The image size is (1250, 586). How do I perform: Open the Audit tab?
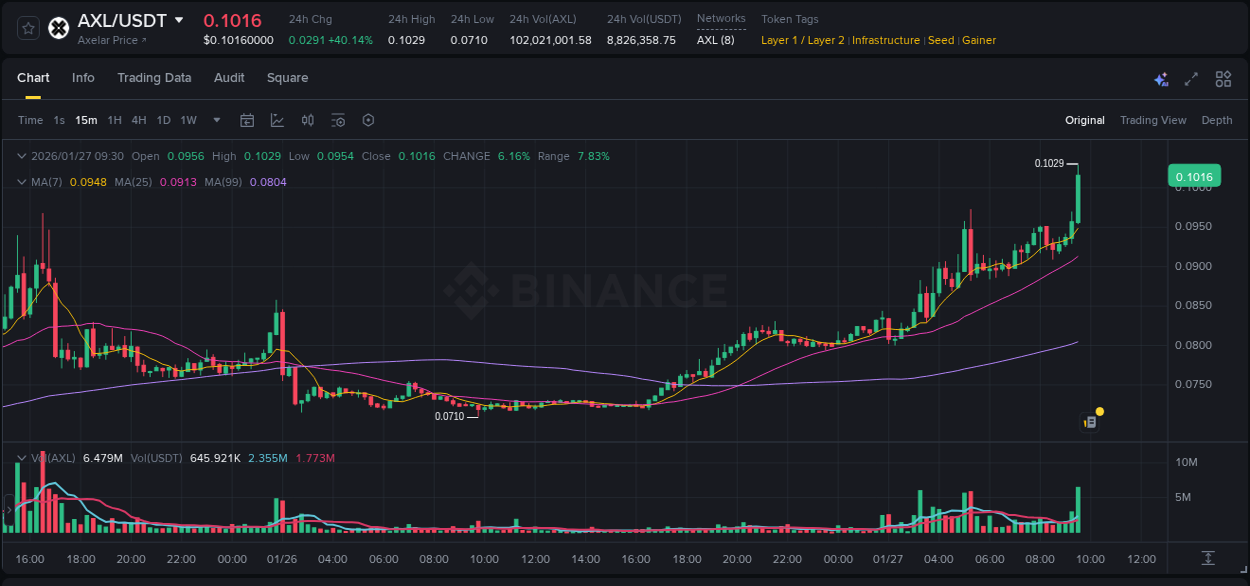229,78
